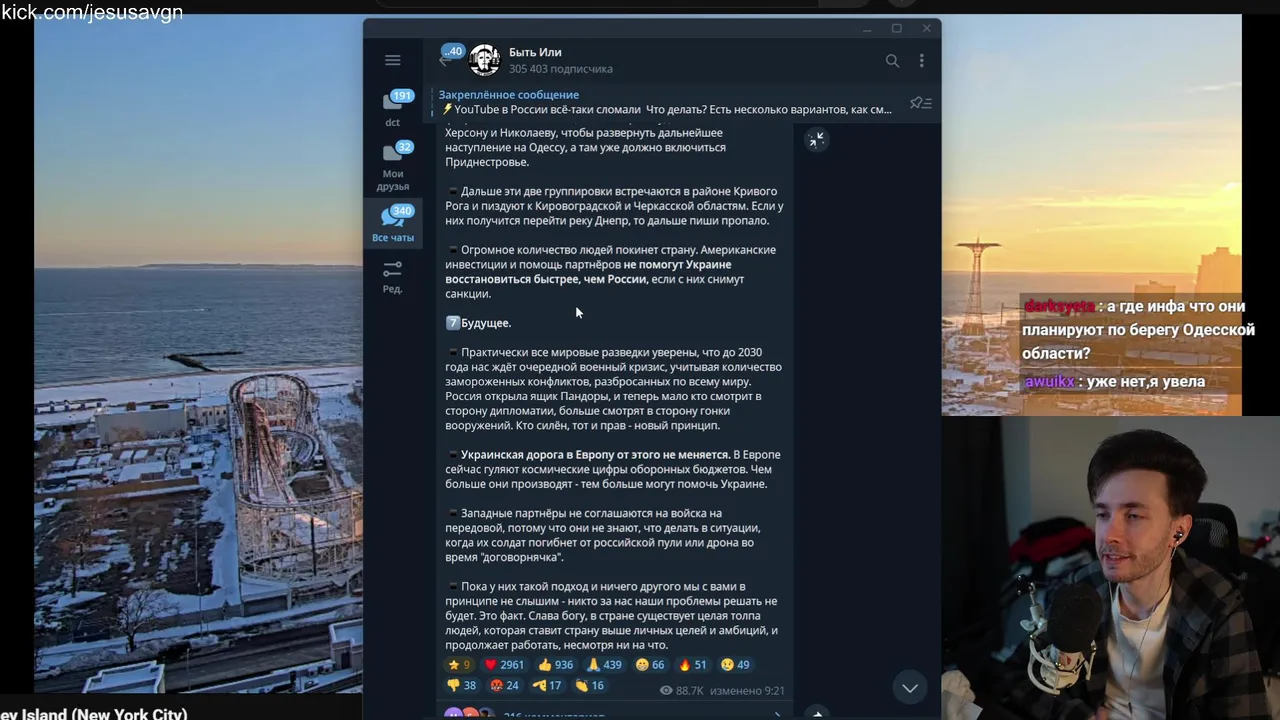Click the streamer webcam video feed

point(1110,567)
